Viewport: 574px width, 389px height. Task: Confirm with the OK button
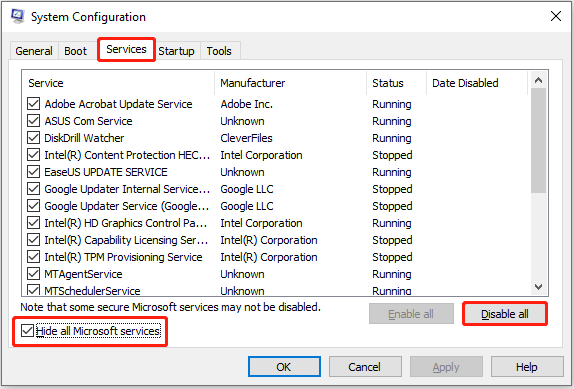tap(284, 367)
